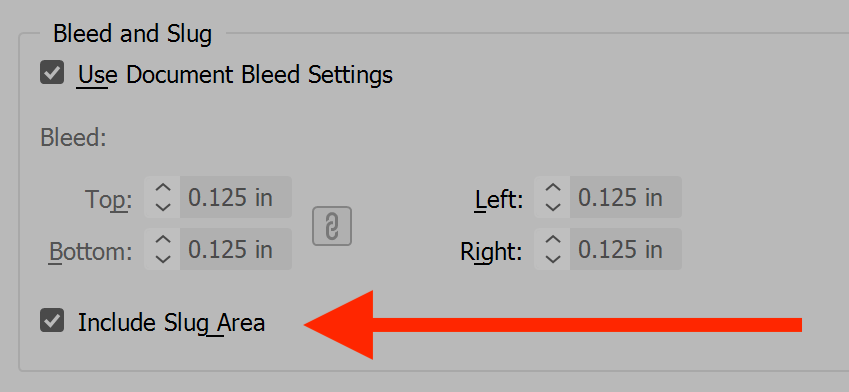Decrease Top bleed with down arrow
Image resolution: width=849 pixels, height=392 pixels.
click(x=162, y=207)
